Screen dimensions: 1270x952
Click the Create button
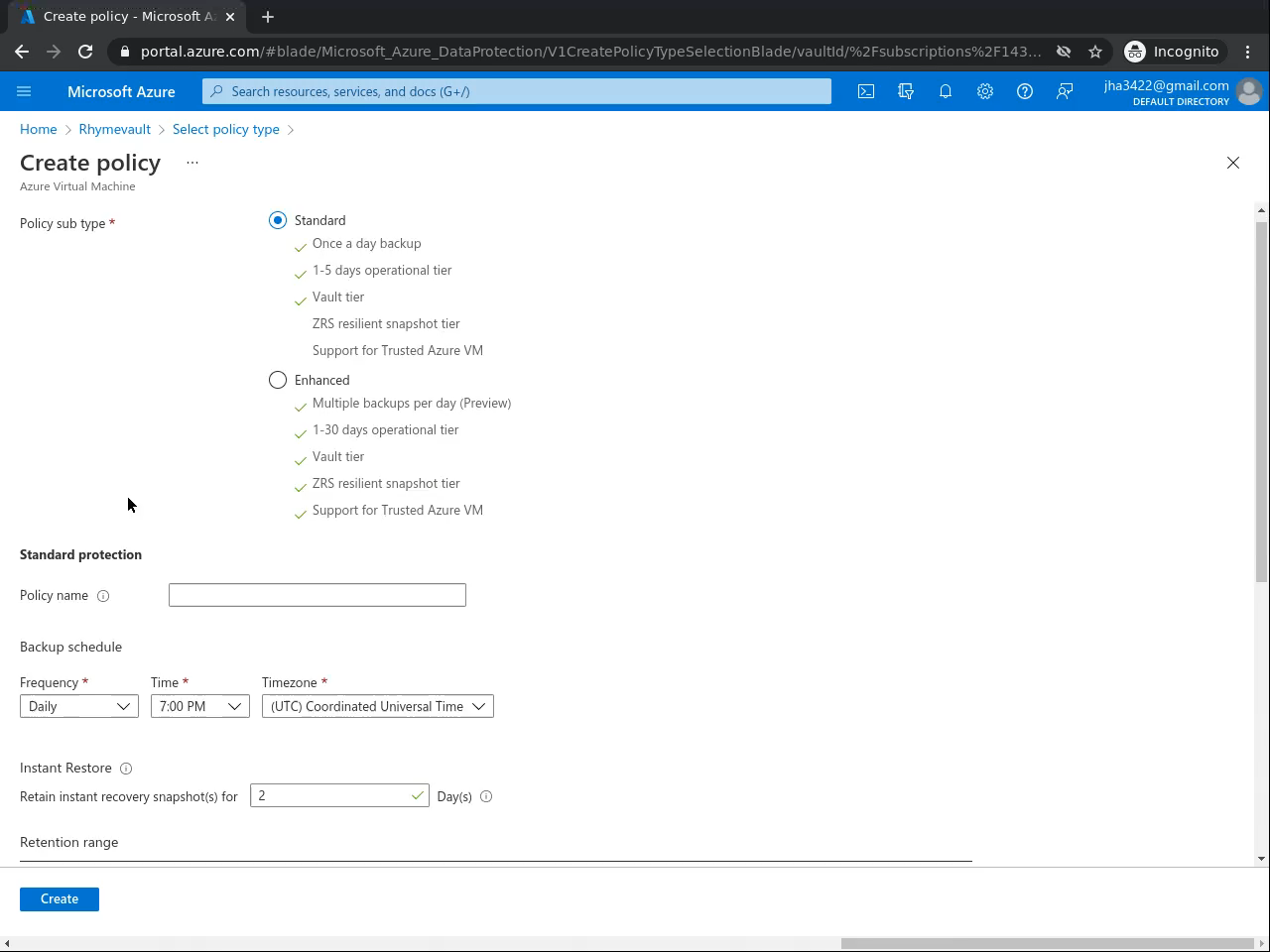60,899
